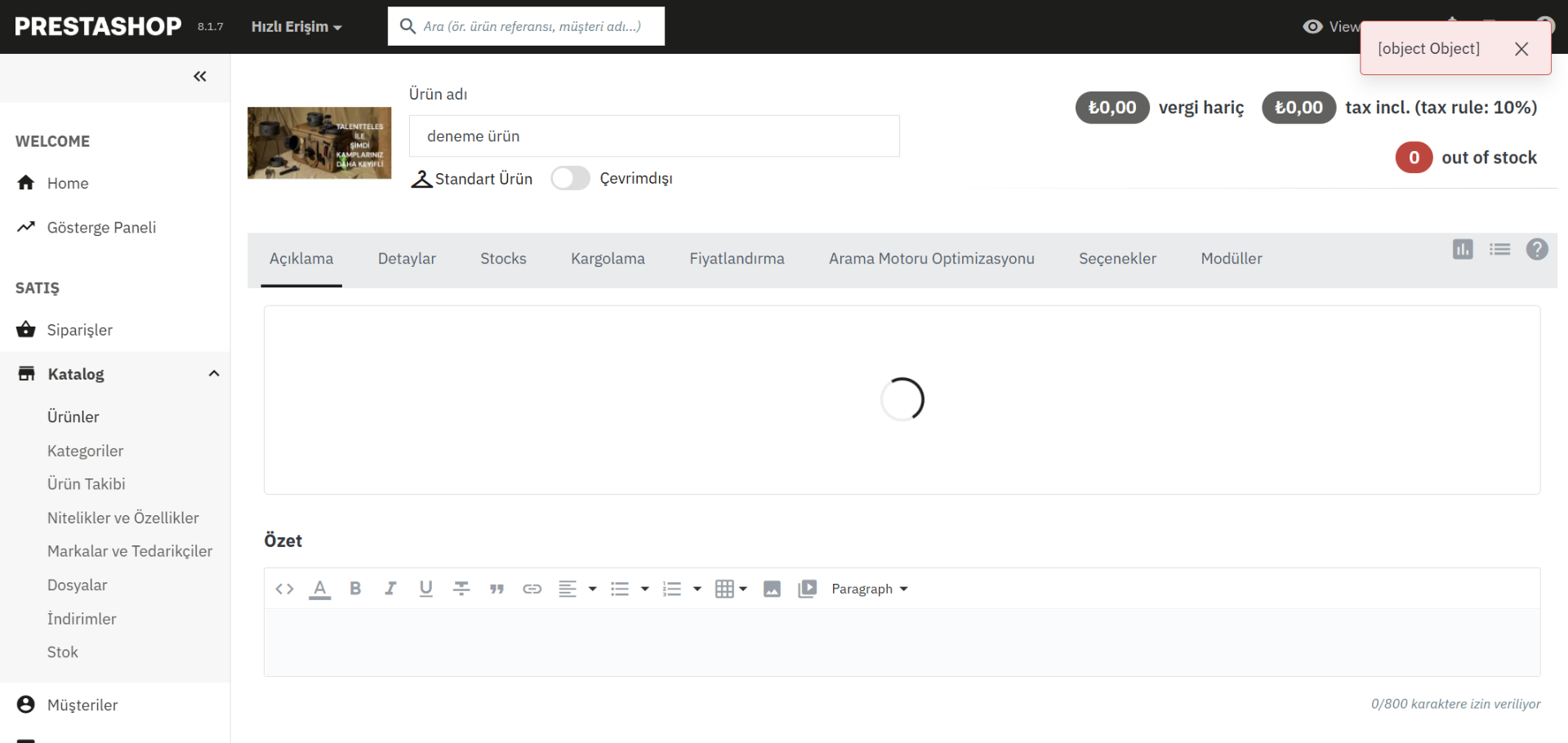This screenshot has width=1568, height=743.
Task: Click the Standart Ürün product type icon
Action: coord(421,179)
